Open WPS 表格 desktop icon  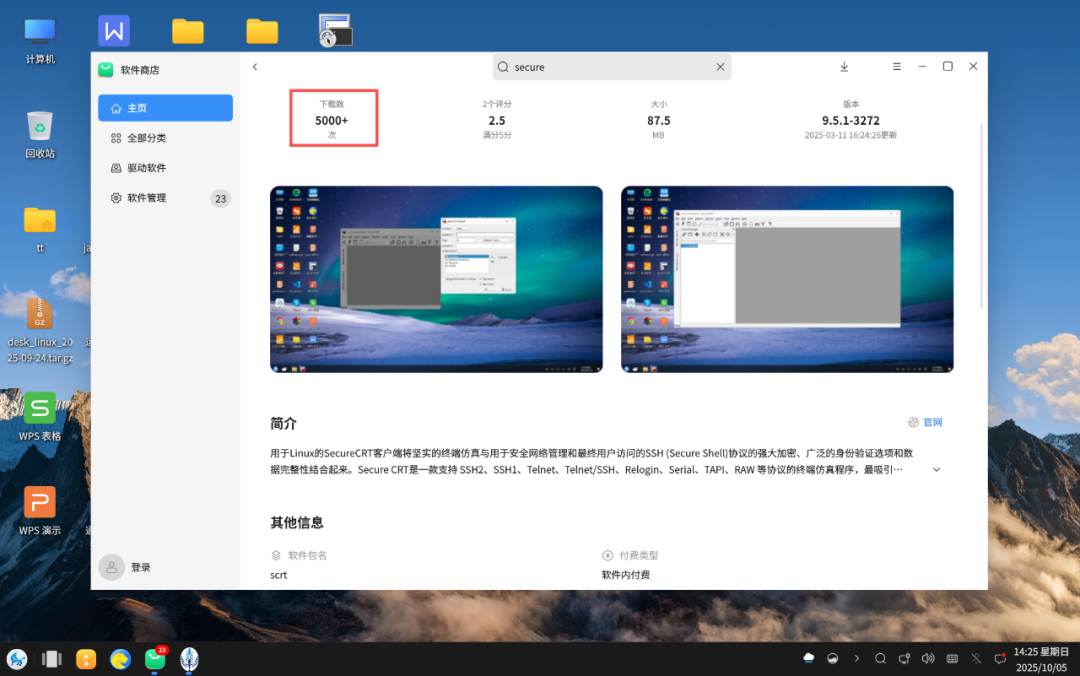point(40,416)
